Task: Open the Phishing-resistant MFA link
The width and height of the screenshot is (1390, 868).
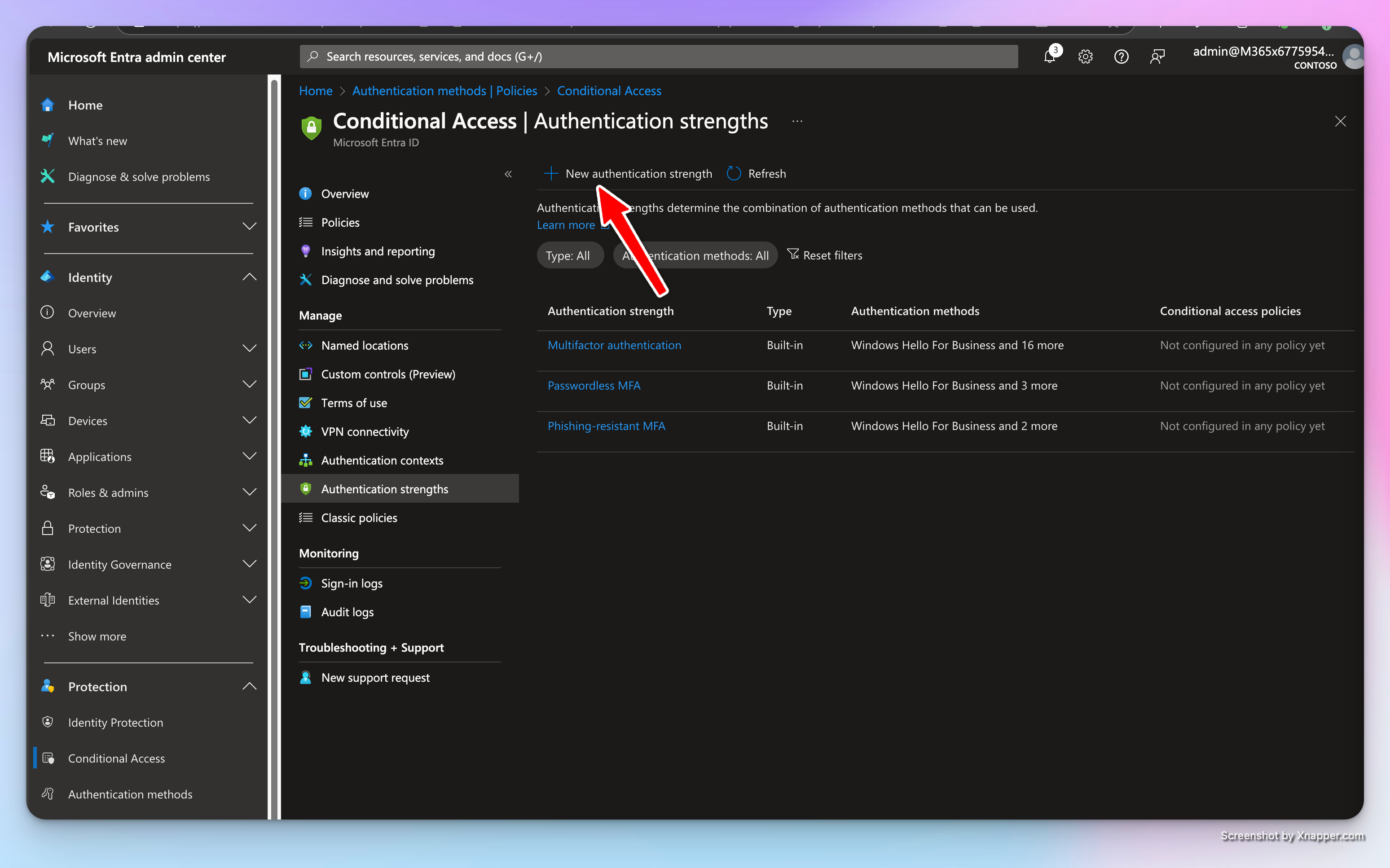Action: [606, 426]
